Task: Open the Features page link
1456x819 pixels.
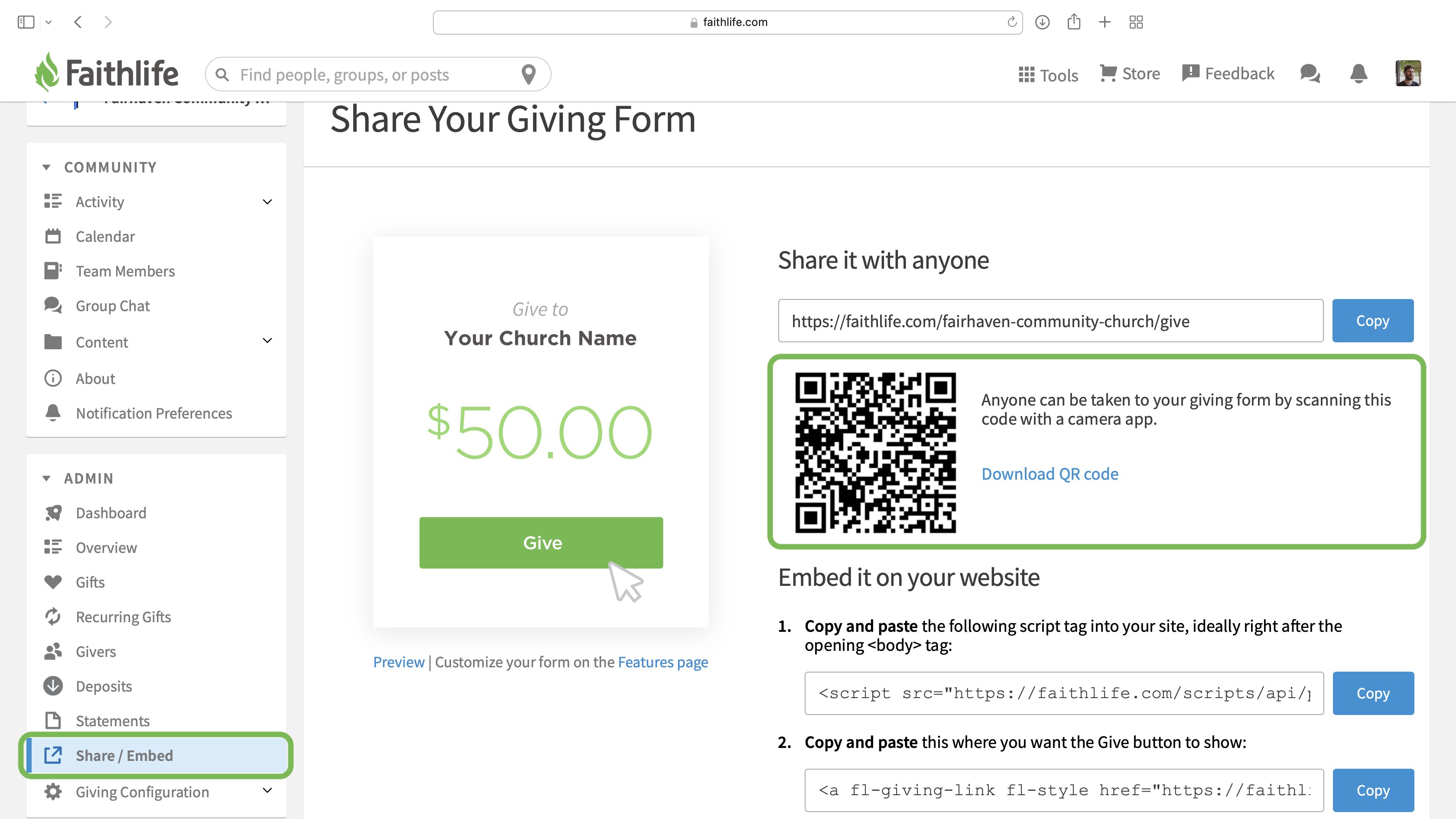Action: pyautogui.click(x=663, y=662)
